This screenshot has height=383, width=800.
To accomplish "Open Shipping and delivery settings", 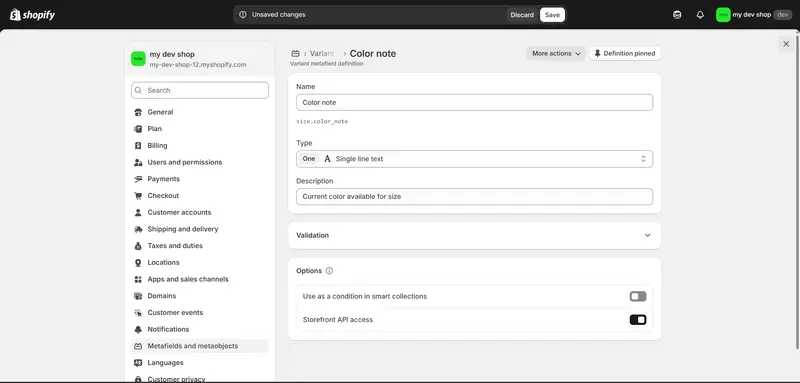I will pyautogui.click(x=199, y=229).
